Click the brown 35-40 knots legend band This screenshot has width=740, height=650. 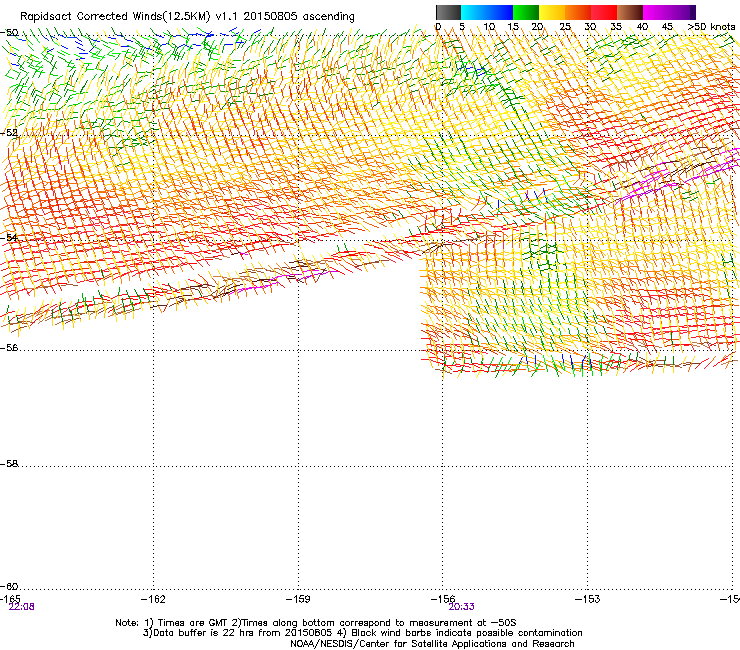[630, 12]
